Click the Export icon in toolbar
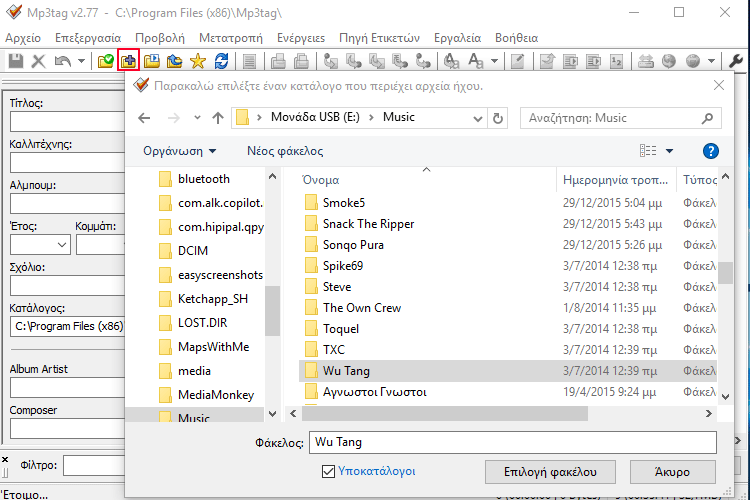 click(547, 61)
